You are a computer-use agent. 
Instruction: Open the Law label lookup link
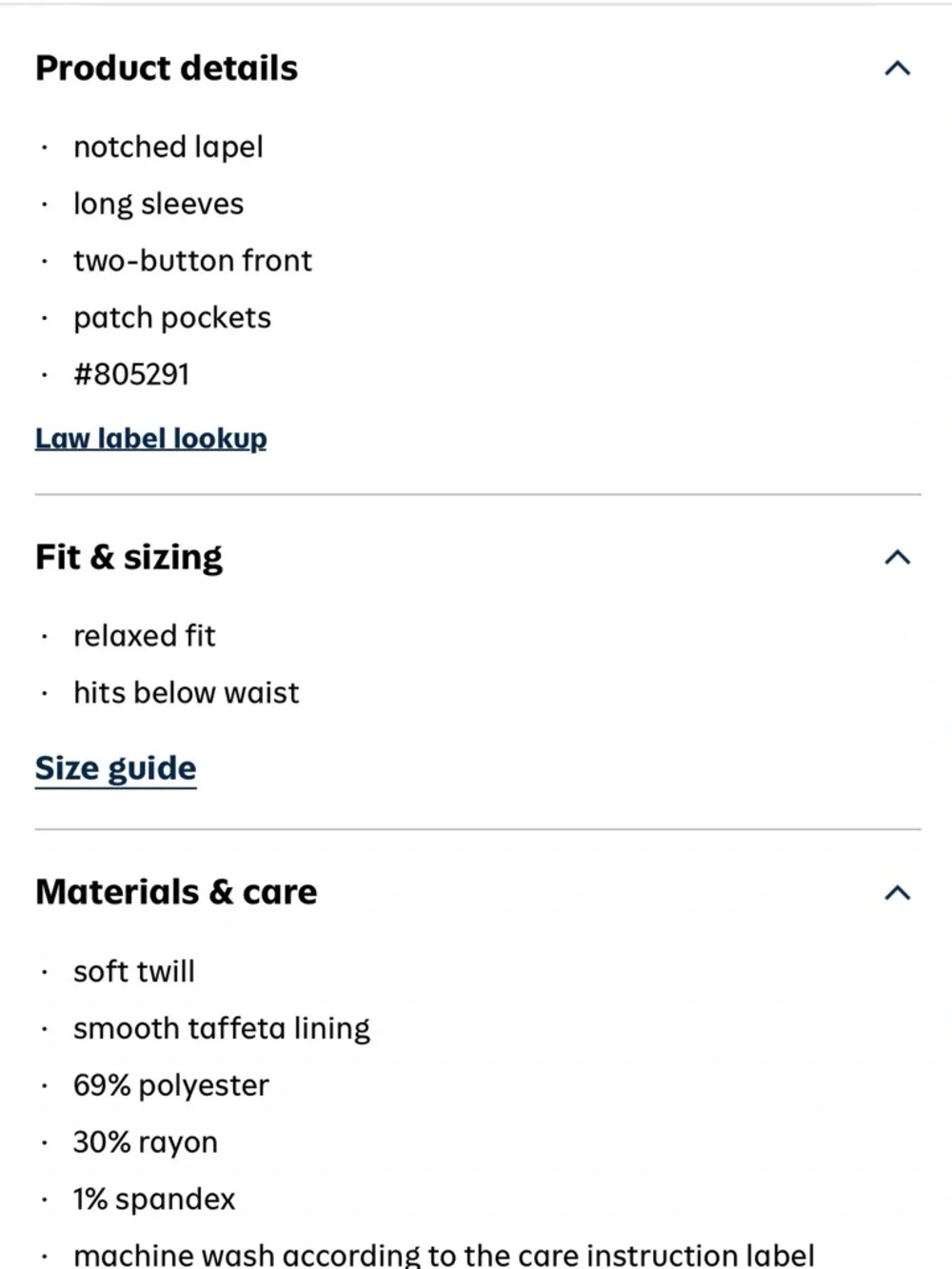[x=151, y=438]
